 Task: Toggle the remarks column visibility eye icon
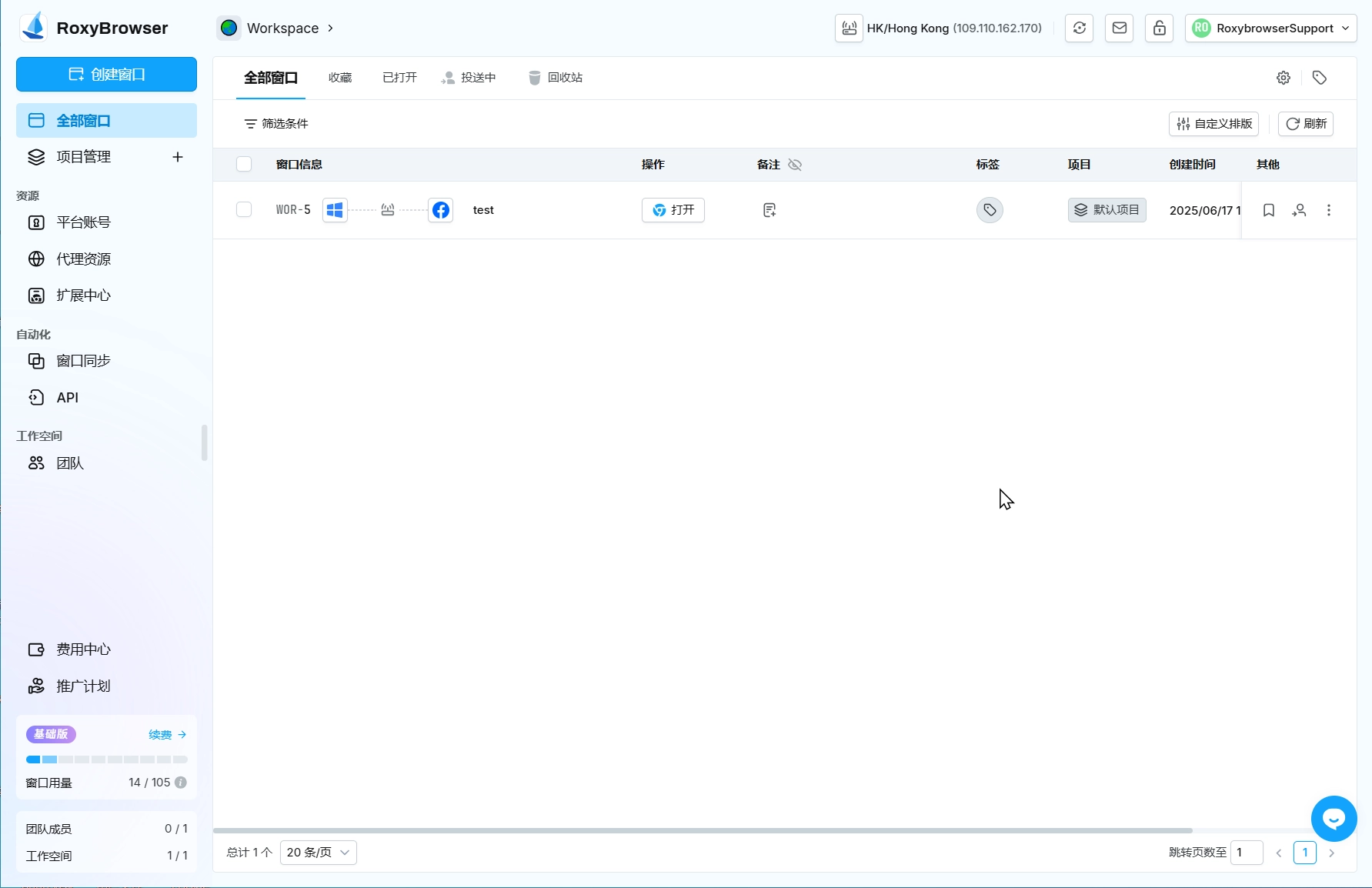(795, 165)
